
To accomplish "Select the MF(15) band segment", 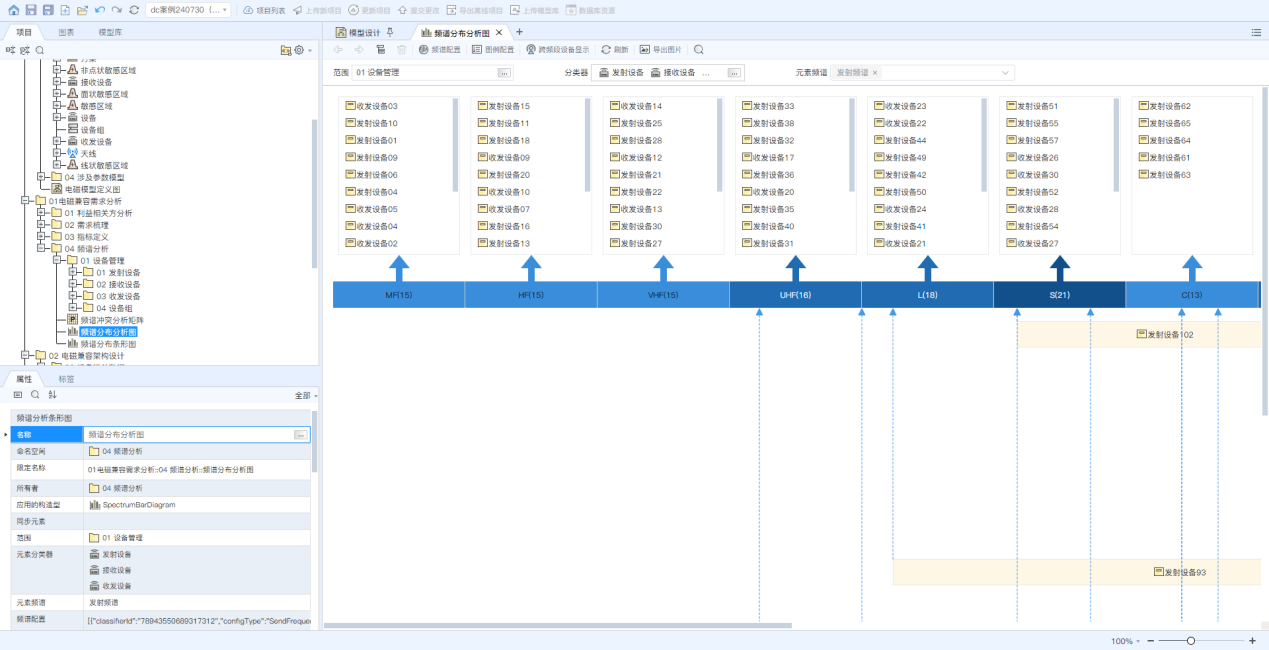I will pos(398,295).
